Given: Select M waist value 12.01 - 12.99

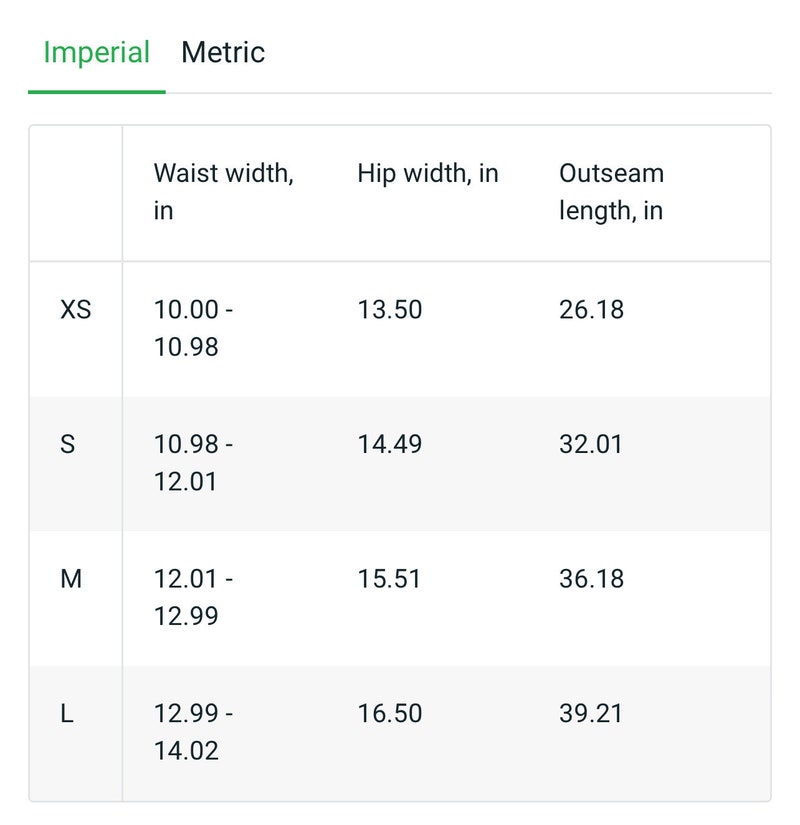Looking at the screenshot, I should [x=194, y=597].
